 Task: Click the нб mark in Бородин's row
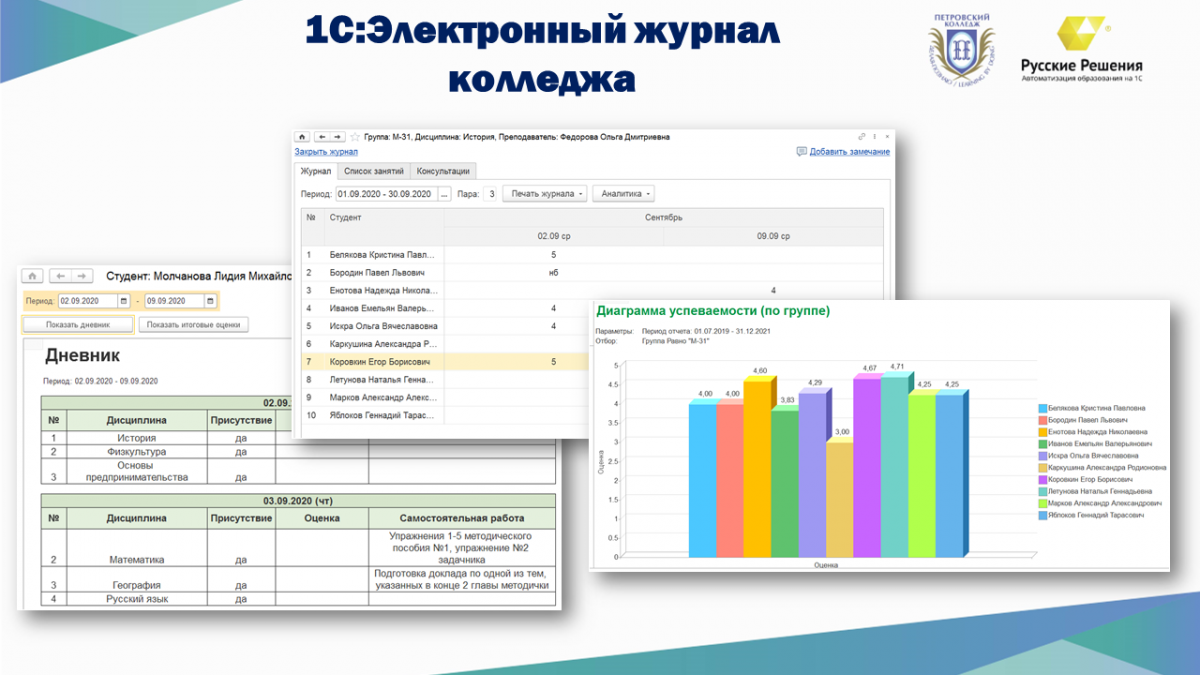pos(554,273)
